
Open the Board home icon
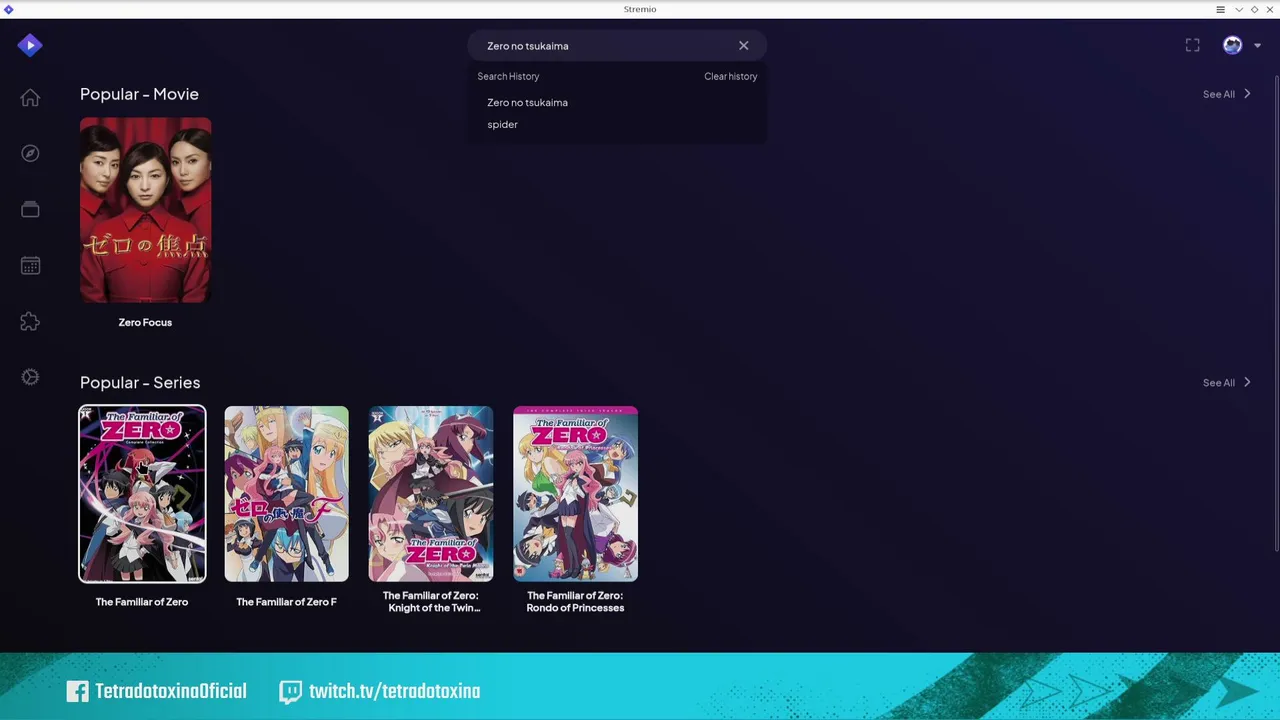30,97
